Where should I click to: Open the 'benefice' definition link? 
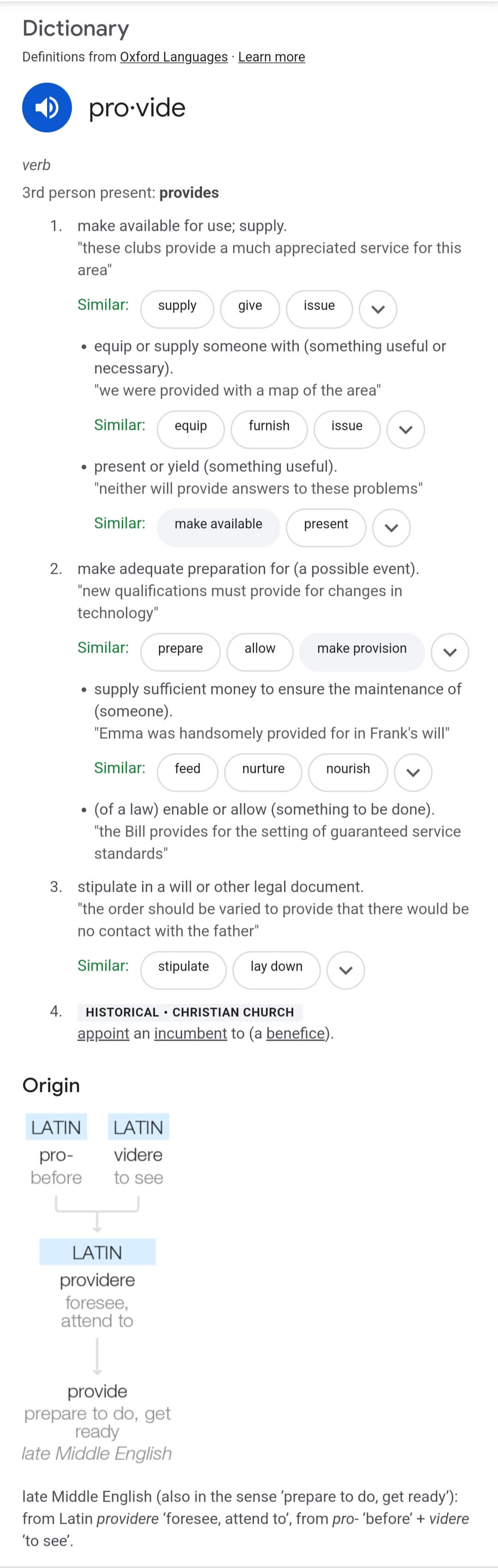295,1033
